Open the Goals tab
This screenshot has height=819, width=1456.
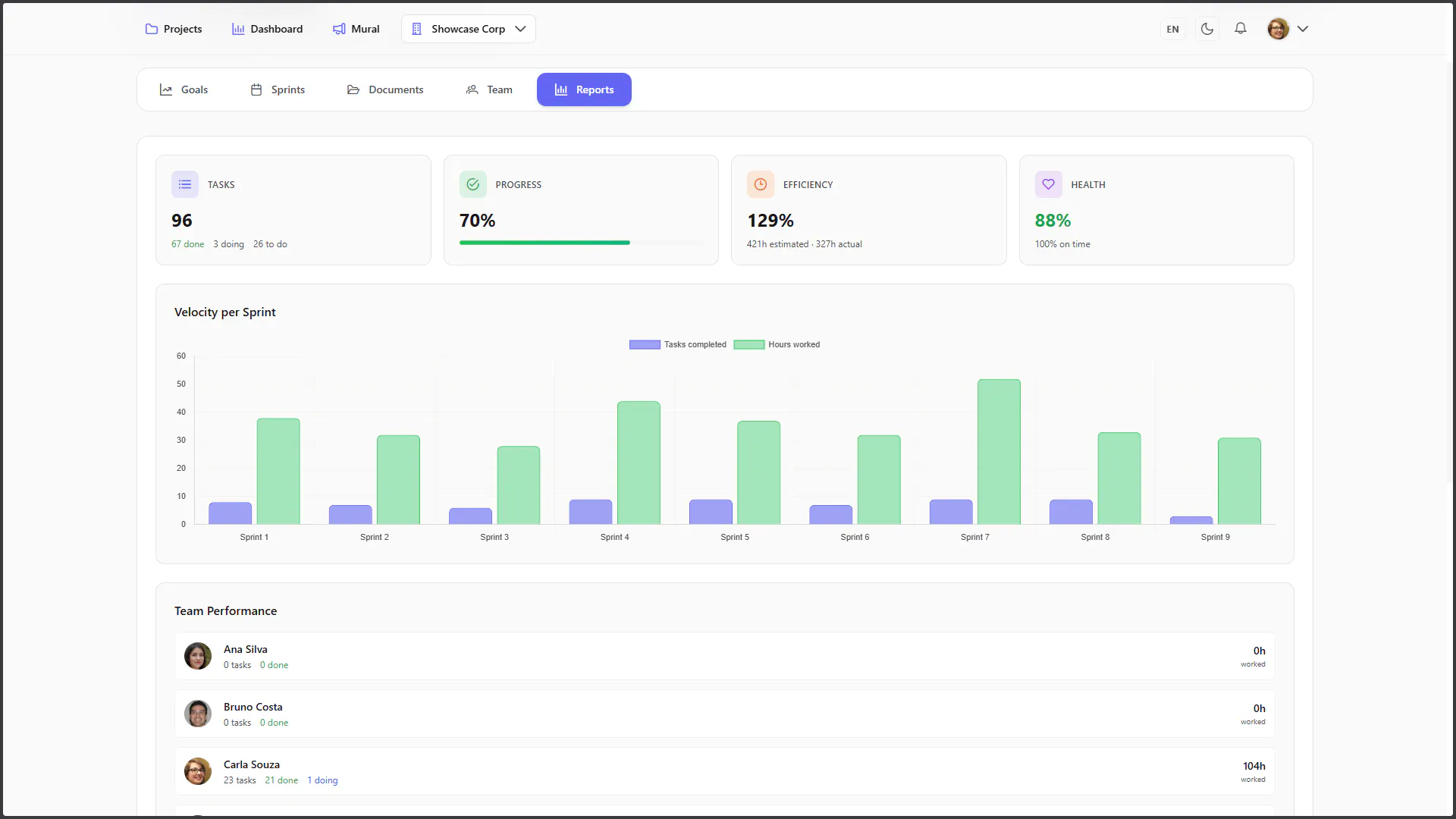tap(184, 89)
